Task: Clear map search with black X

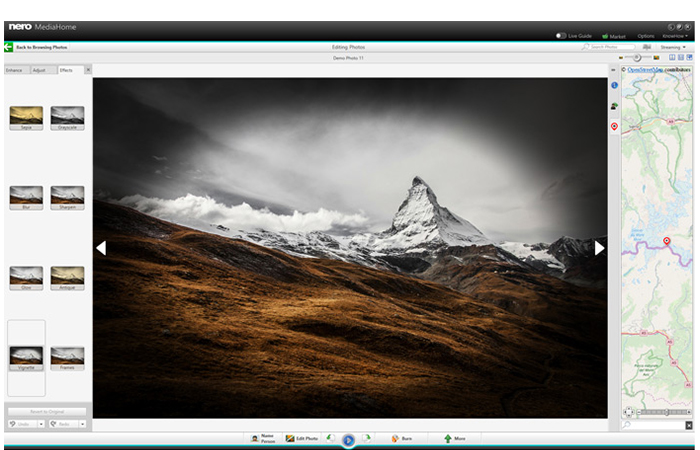Action: 689,425
